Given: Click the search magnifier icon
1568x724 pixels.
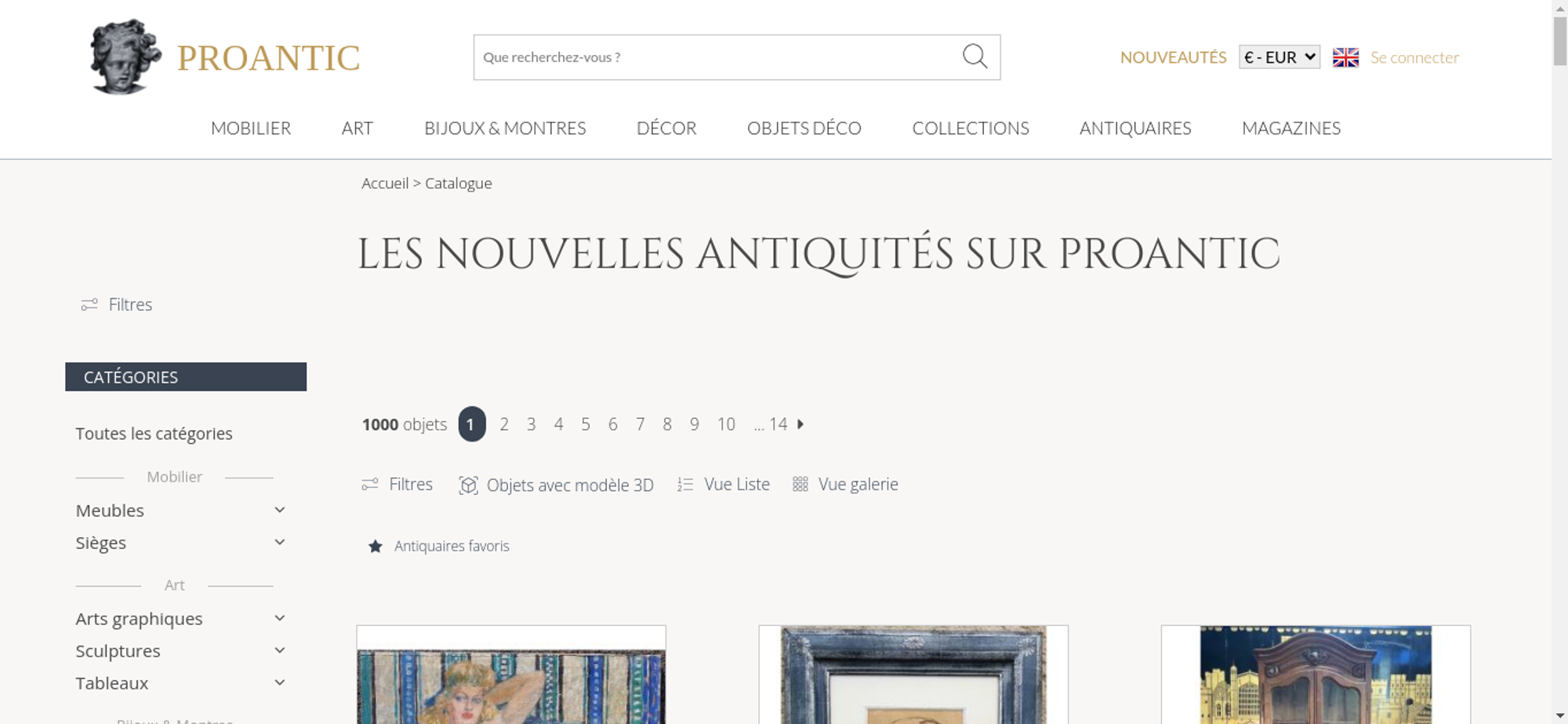Looking at the screenshot, I should pos(975,56).
